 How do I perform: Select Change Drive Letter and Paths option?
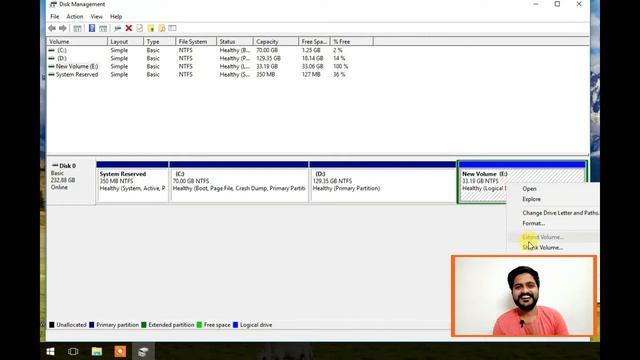(560, 213)
